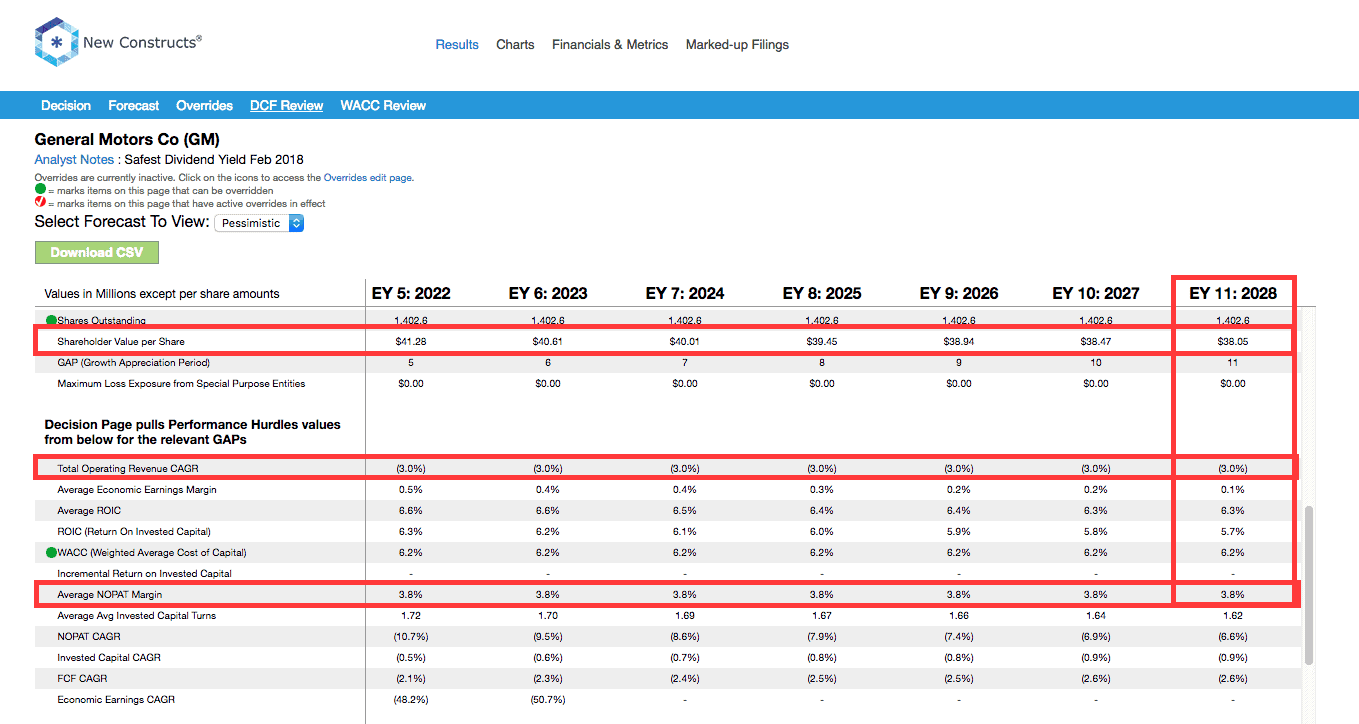
Task: Click the 0.1% economic earnings margin value
Action: coord(1233,490)
